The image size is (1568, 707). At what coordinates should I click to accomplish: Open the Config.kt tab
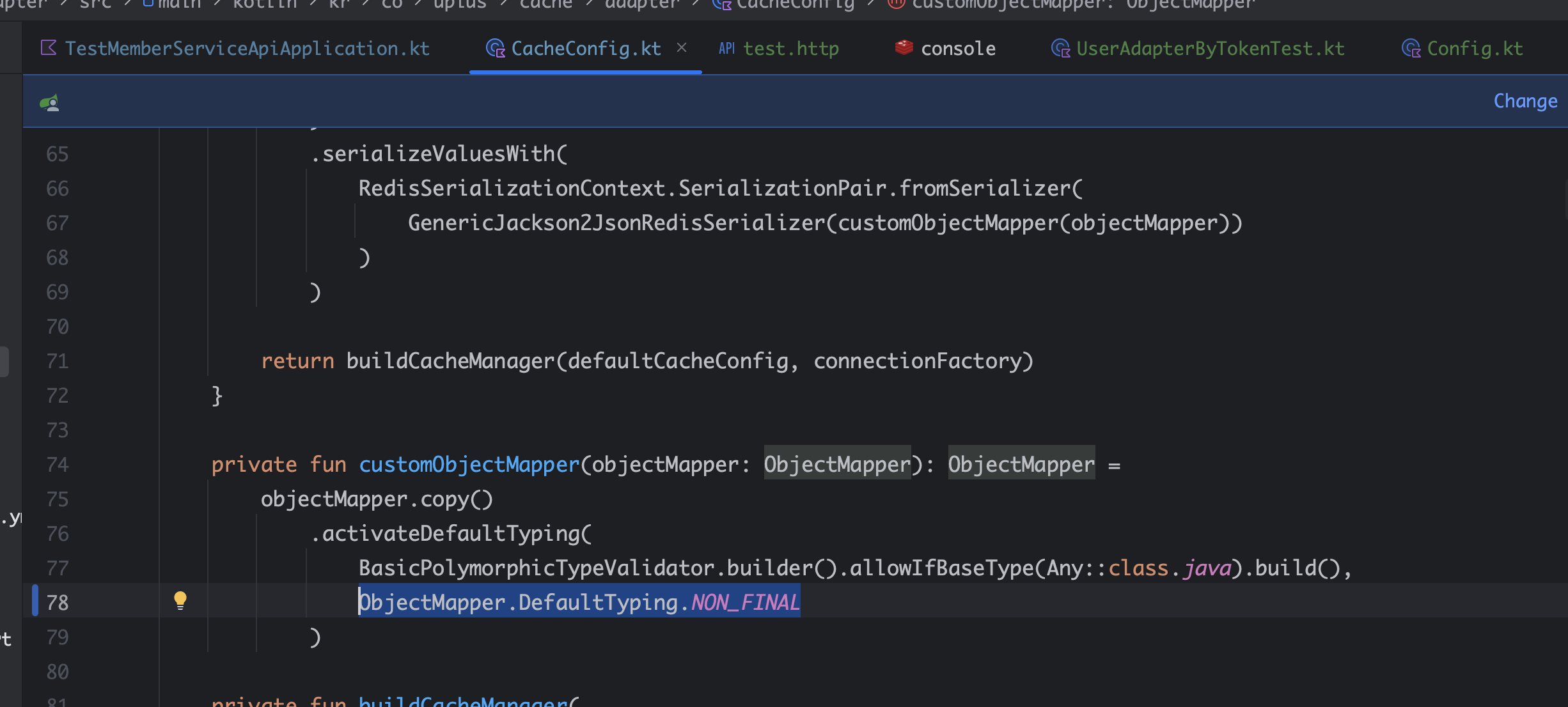coord(1475,49)
